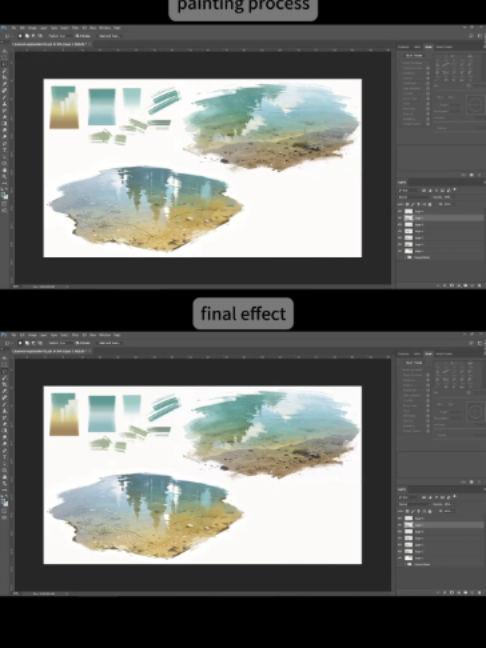Open the blend mode dropdown in final effect Layers panel
486x648 pixels.
click(414, 505)
